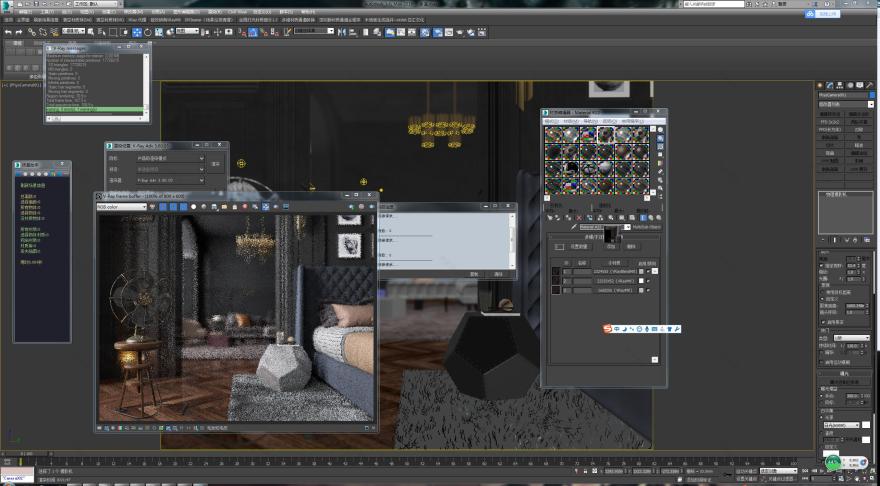Viewport: 880px width, 486px height.
Task: Open the first menu in Material Editor
Action: click(x=553, y=120)
